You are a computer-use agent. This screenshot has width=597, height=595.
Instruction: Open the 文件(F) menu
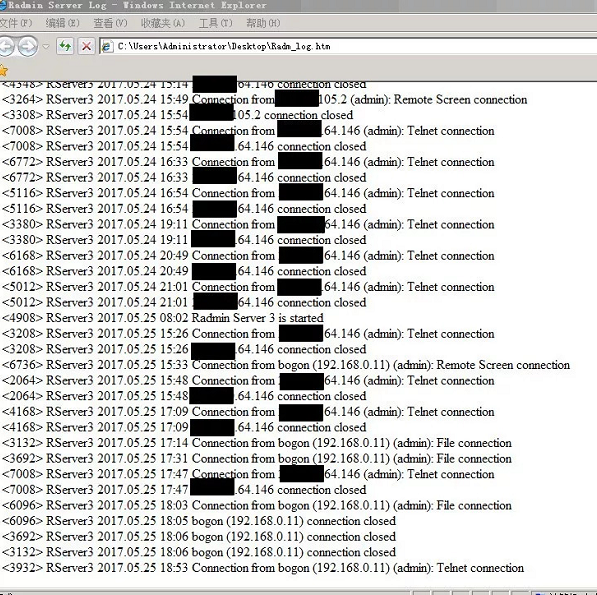tap(15, 23)
